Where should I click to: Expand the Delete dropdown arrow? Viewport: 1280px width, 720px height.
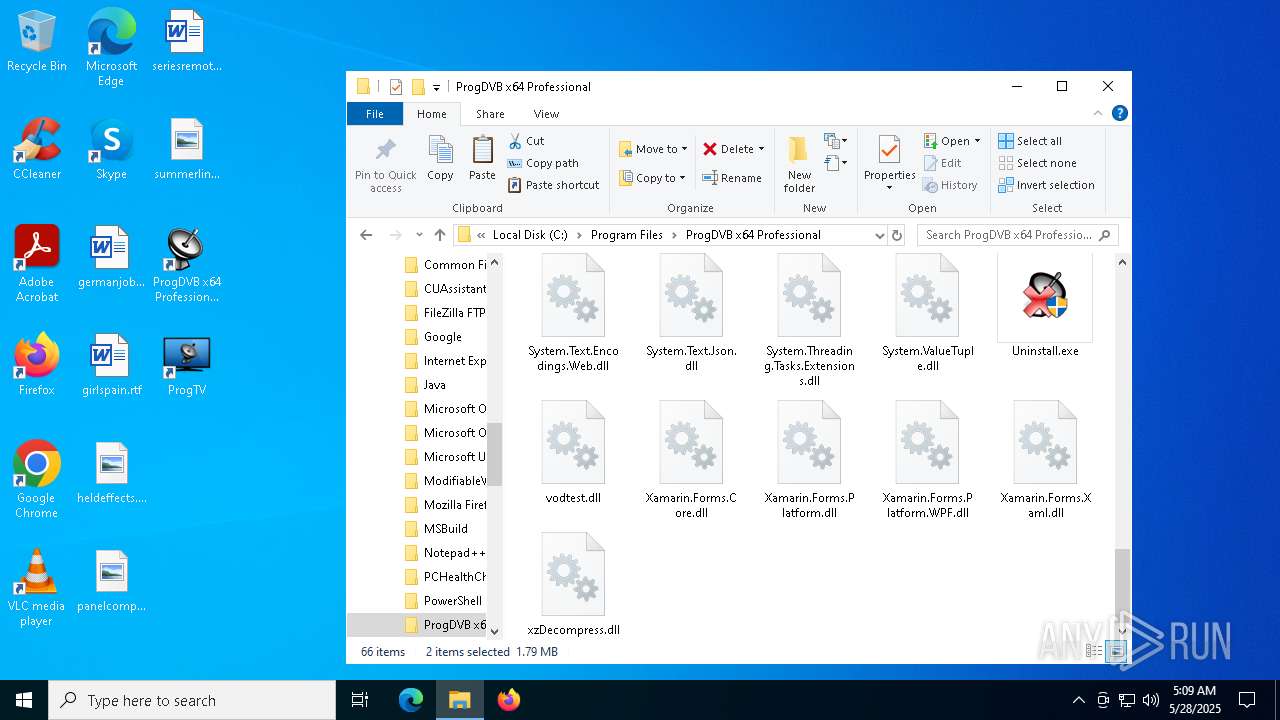click(x=761, y=149)
